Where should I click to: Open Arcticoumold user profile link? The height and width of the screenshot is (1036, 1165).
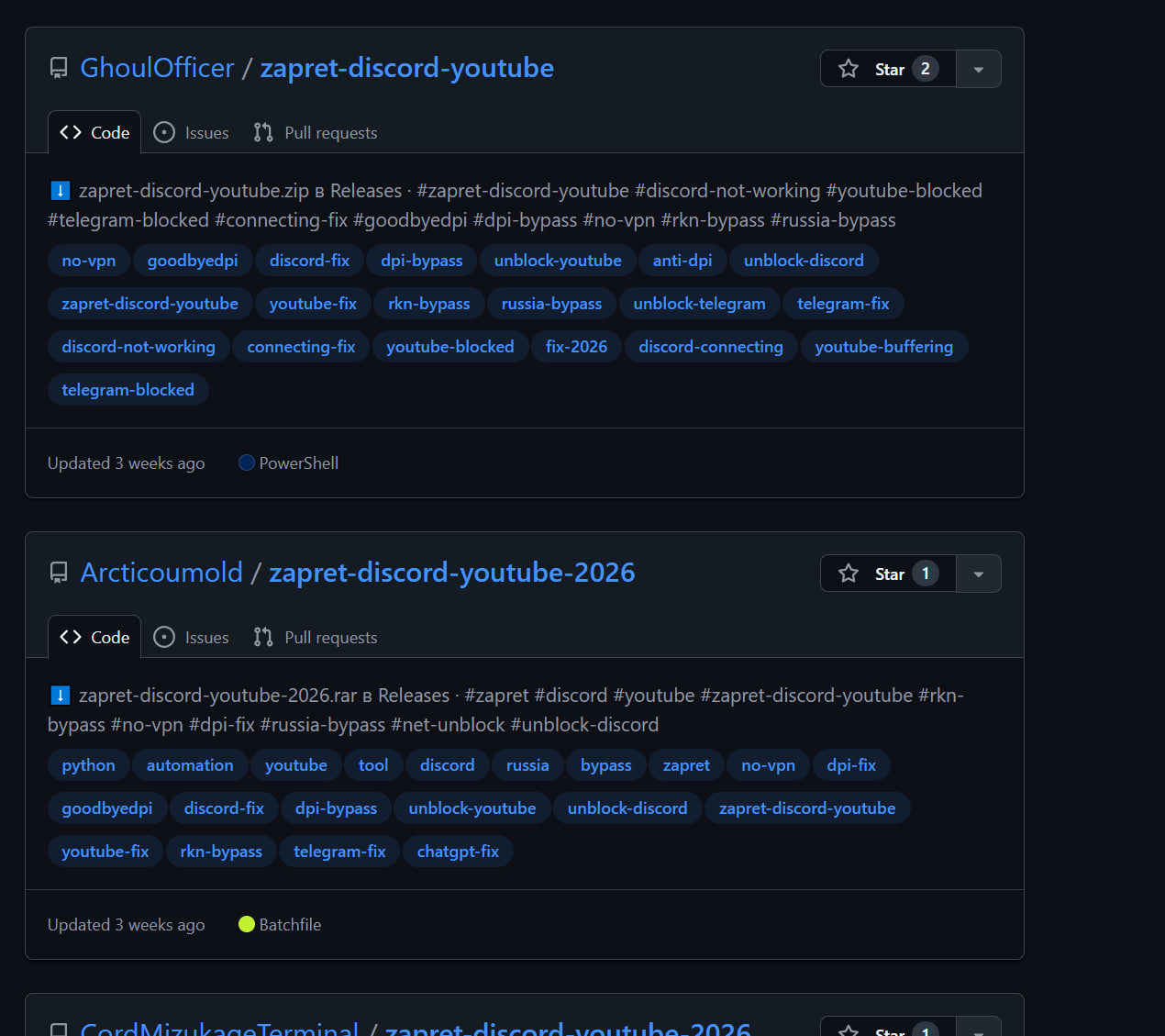click(x=161, y=573)
